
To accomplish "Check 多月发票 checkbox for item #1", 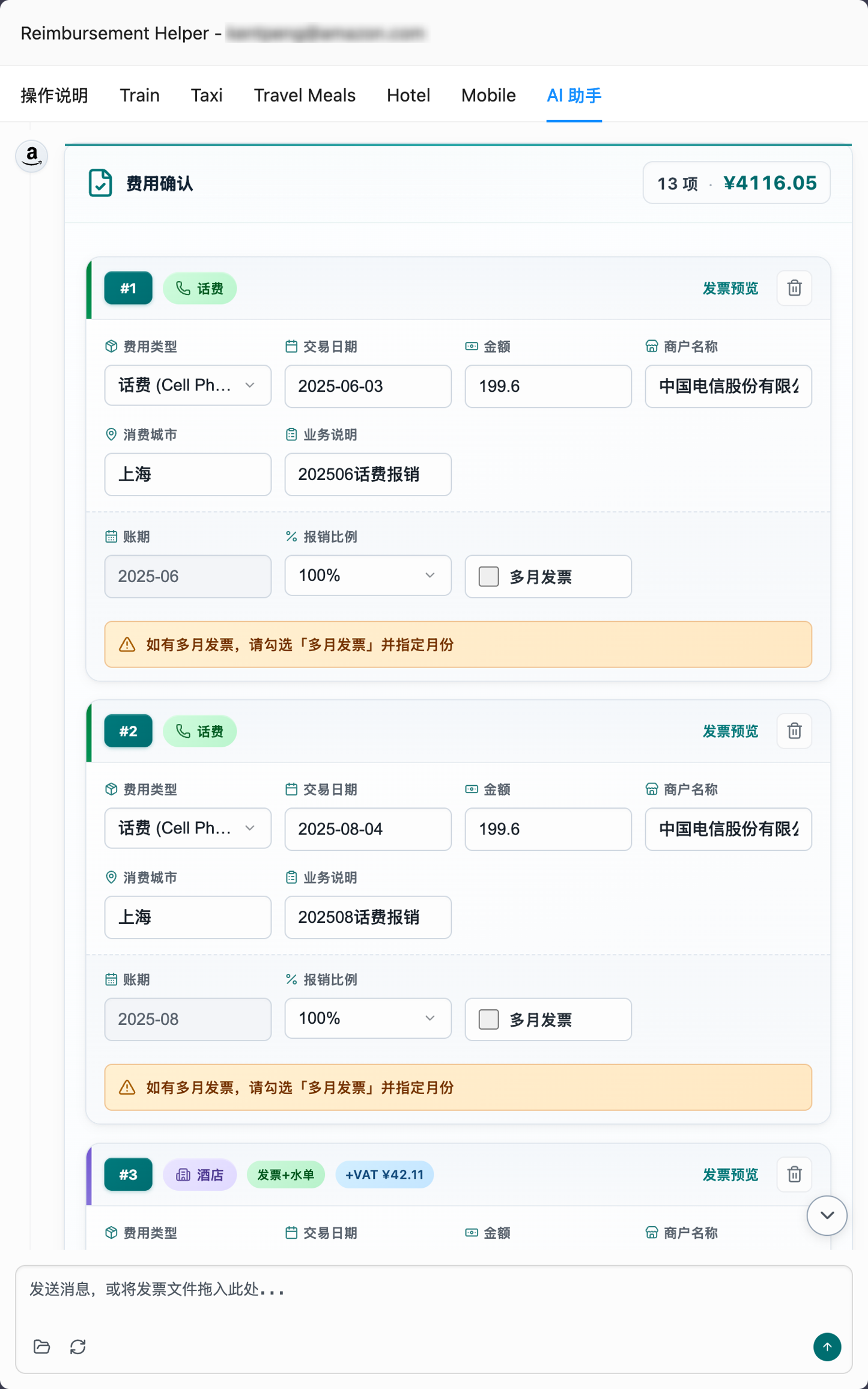I will (x=488, y=577).
